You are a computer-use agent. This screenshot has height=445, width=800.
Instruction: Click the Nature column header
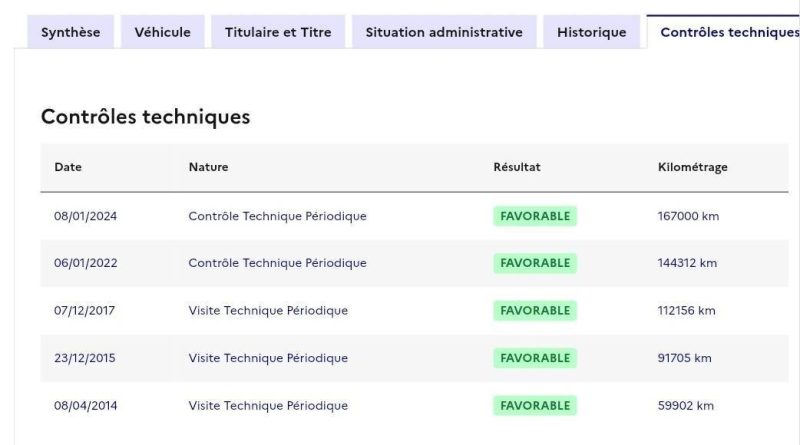click(208, 167)
